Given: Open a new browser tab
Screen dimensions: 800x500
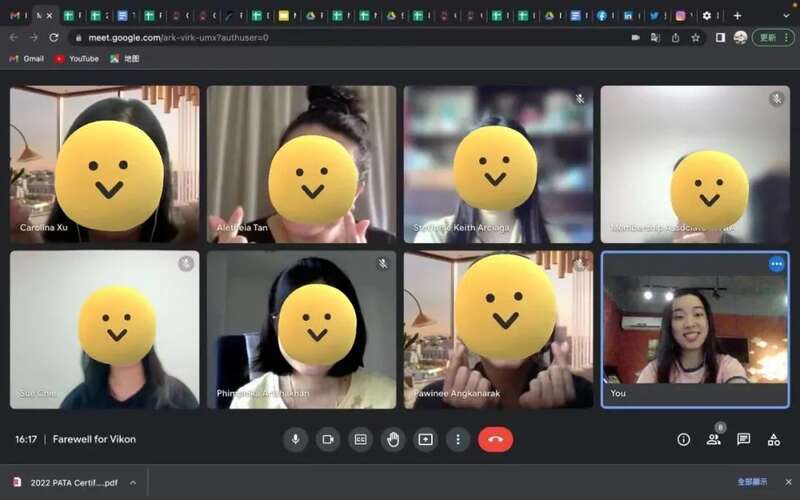Looking at the screenshot, I should [737, 15].
